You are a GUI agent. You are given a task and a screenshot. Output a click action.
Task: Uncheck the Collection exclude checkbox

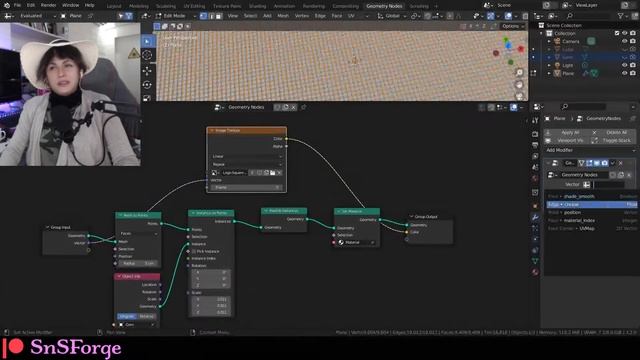[617, 33]
